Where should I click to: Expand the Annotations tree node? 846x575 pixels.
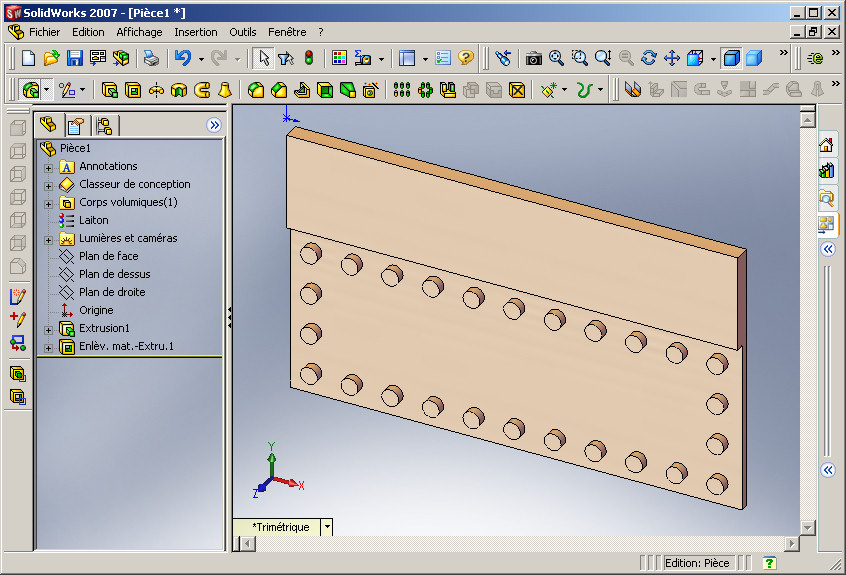48,168
